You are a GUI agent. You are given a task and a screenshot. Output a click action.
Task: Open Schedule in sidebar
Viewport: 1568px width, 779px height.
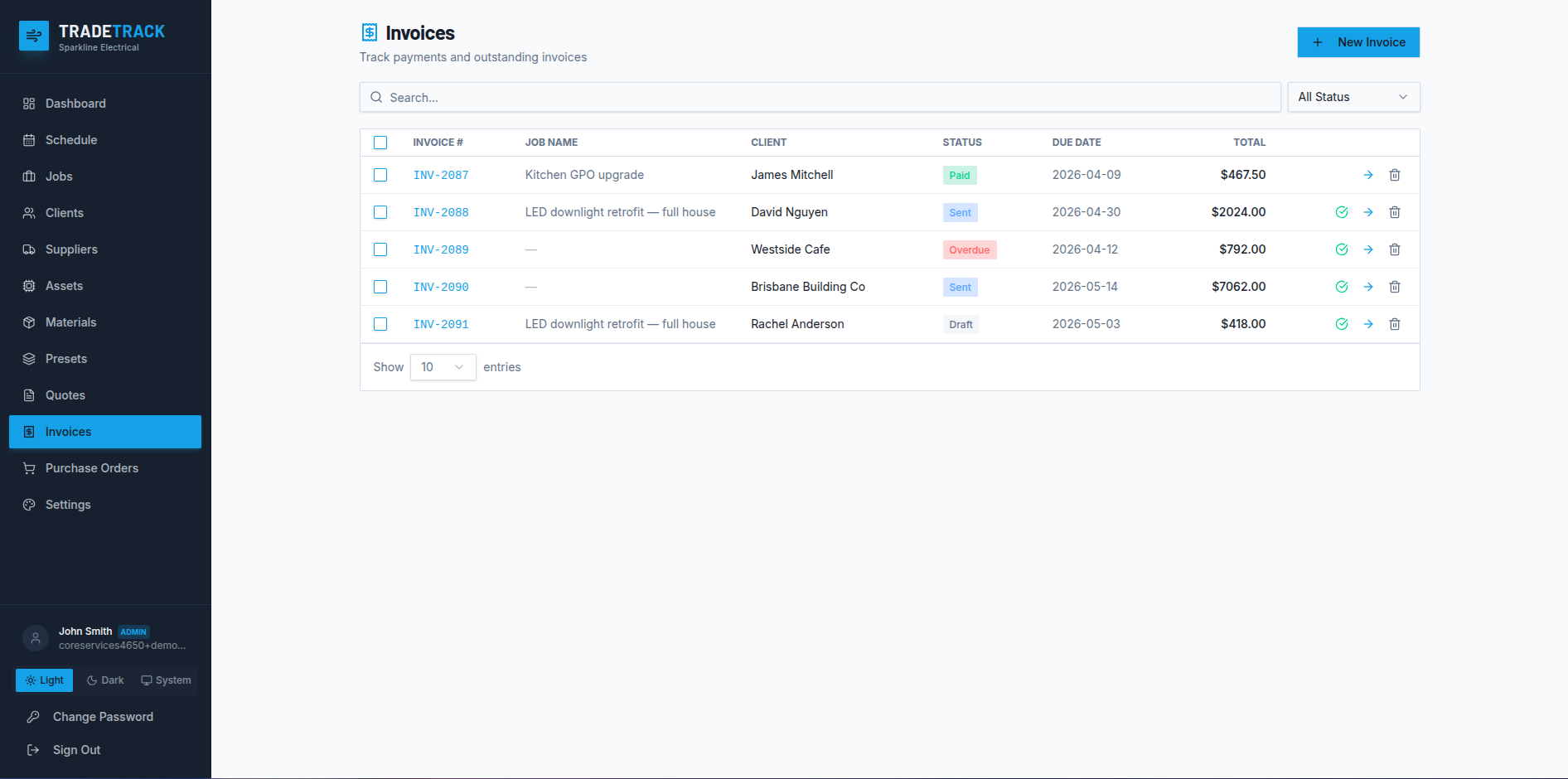pos(105,140)
